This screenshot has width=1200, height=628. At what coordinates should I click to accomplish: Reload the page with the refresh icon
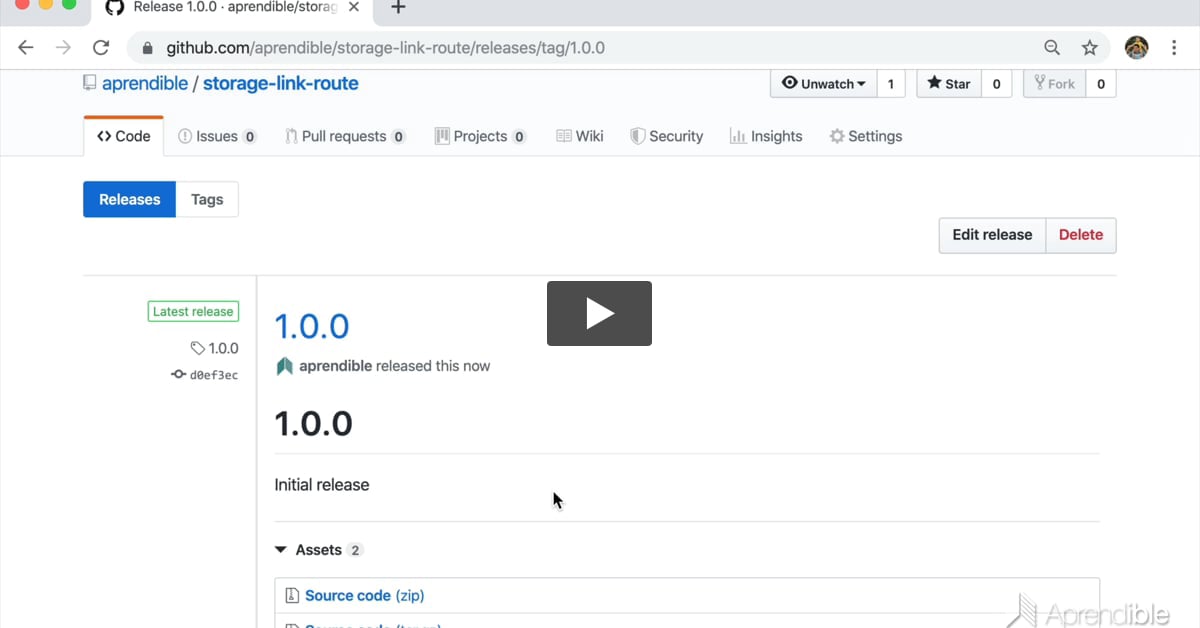point(100,48)
